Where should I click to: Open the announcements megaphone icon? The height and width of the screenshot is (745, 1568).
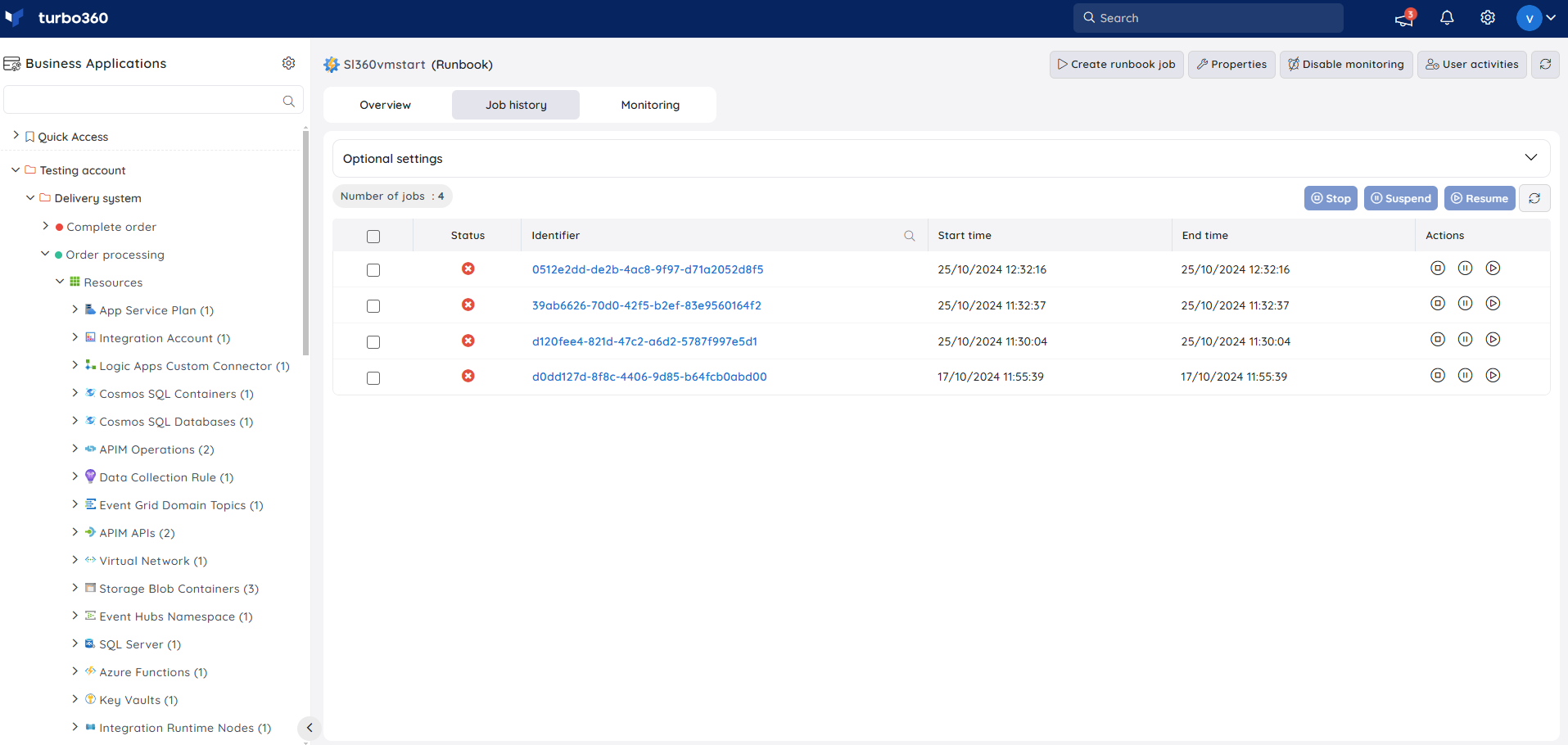pyautogui.click(x=1405, y=18)
